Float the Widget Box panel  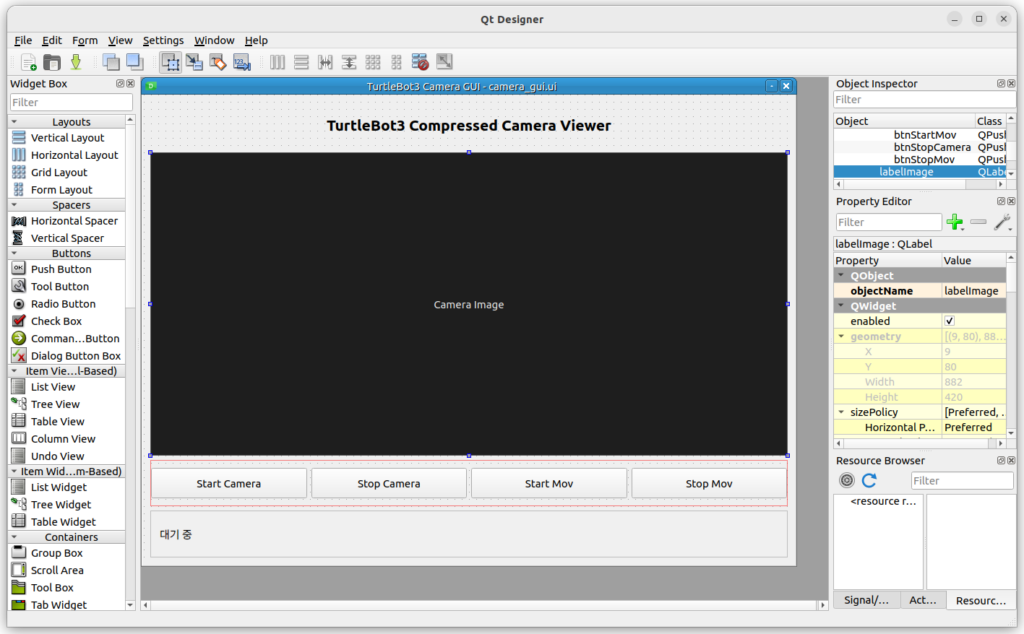(120, 84)
